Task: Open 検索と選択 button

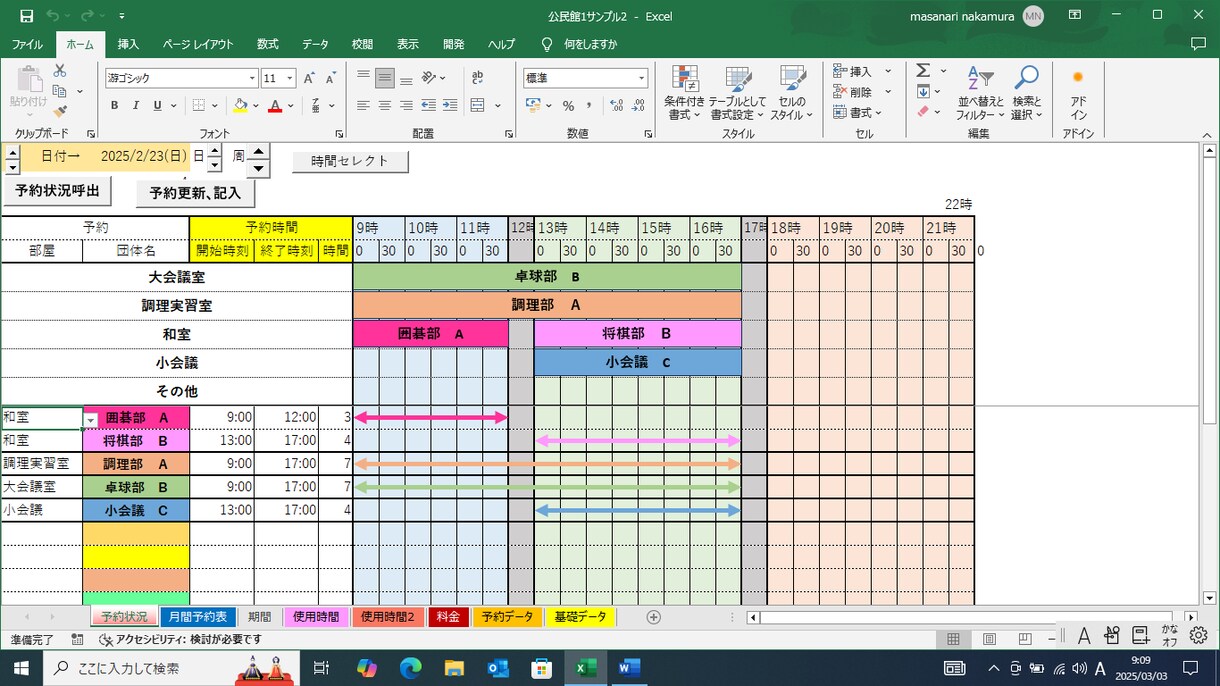Action: click(x=1026, y=94)
